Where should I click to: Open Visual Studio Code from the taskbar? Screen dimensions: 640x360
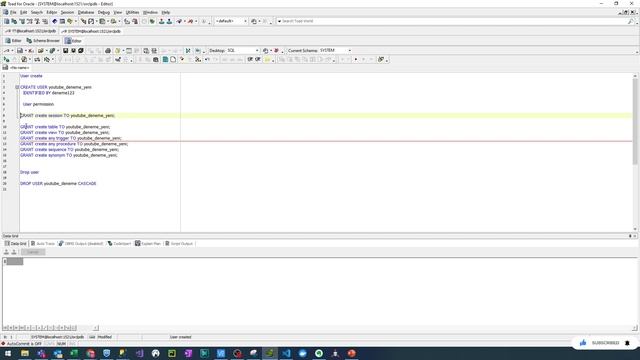[x=286, y=353]
